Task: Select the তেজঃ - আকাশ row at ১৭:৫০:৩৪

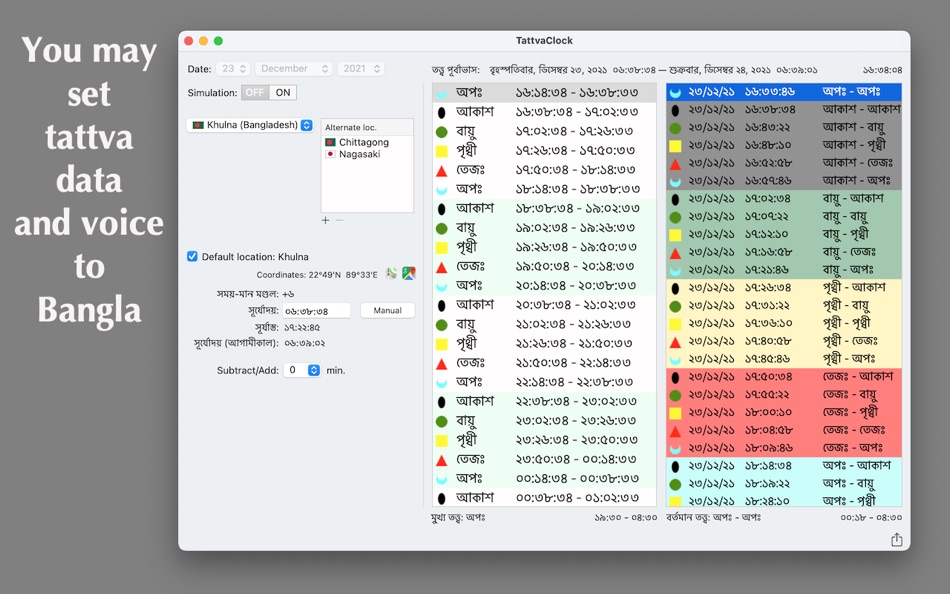Action: tap(784, 377)
